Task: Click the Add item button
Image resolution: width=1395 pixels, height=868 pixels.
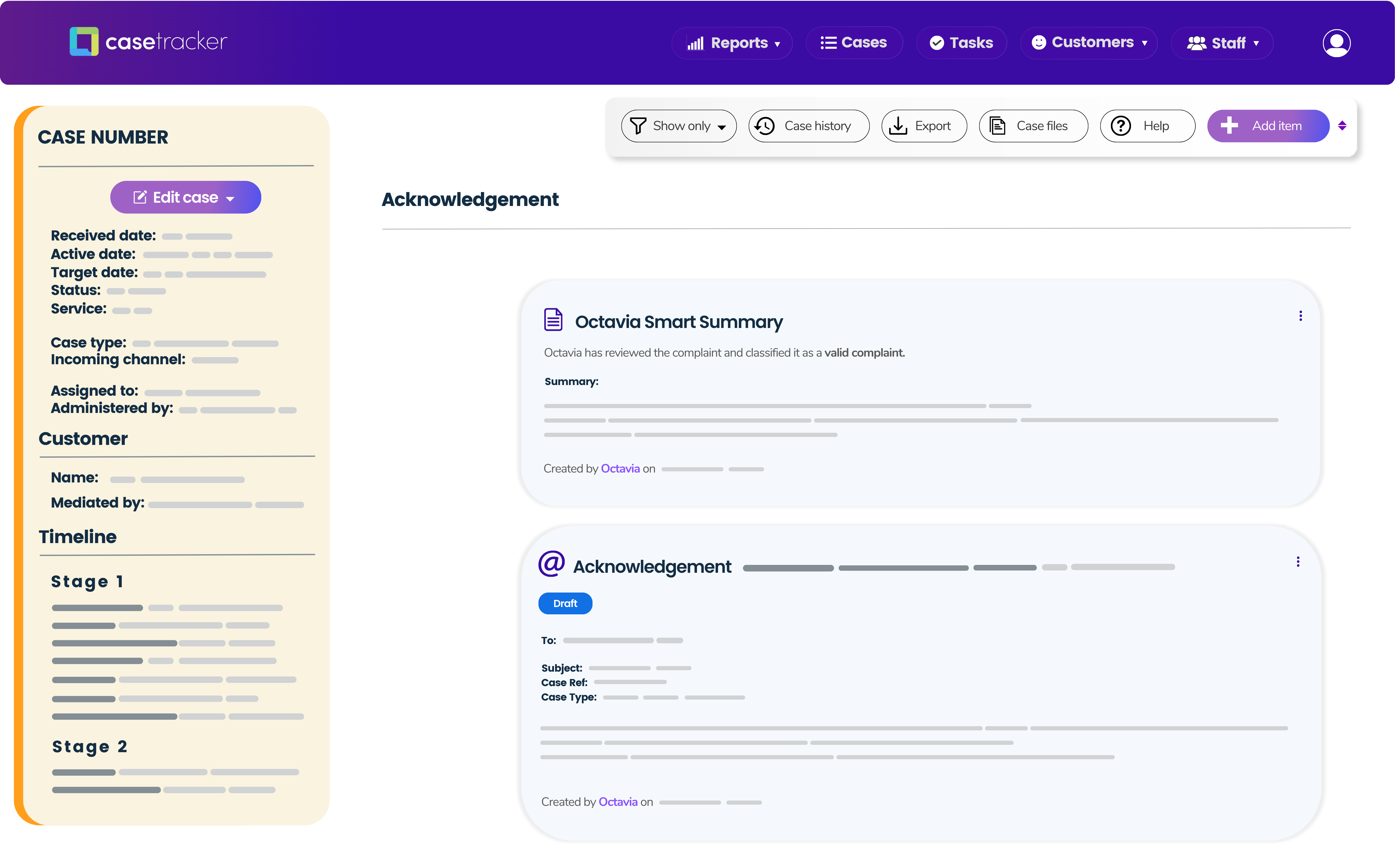Action: point(1268,126)
